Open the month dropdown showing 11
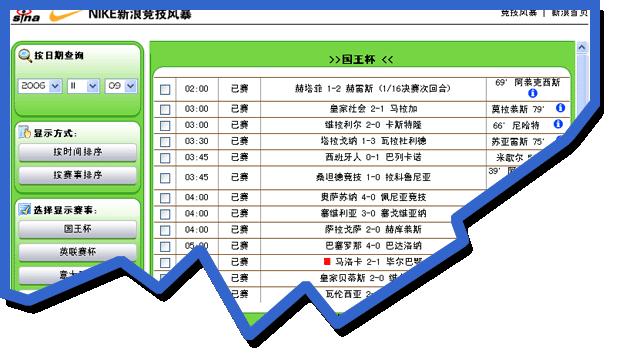620x360 pixels. [83, 86]
